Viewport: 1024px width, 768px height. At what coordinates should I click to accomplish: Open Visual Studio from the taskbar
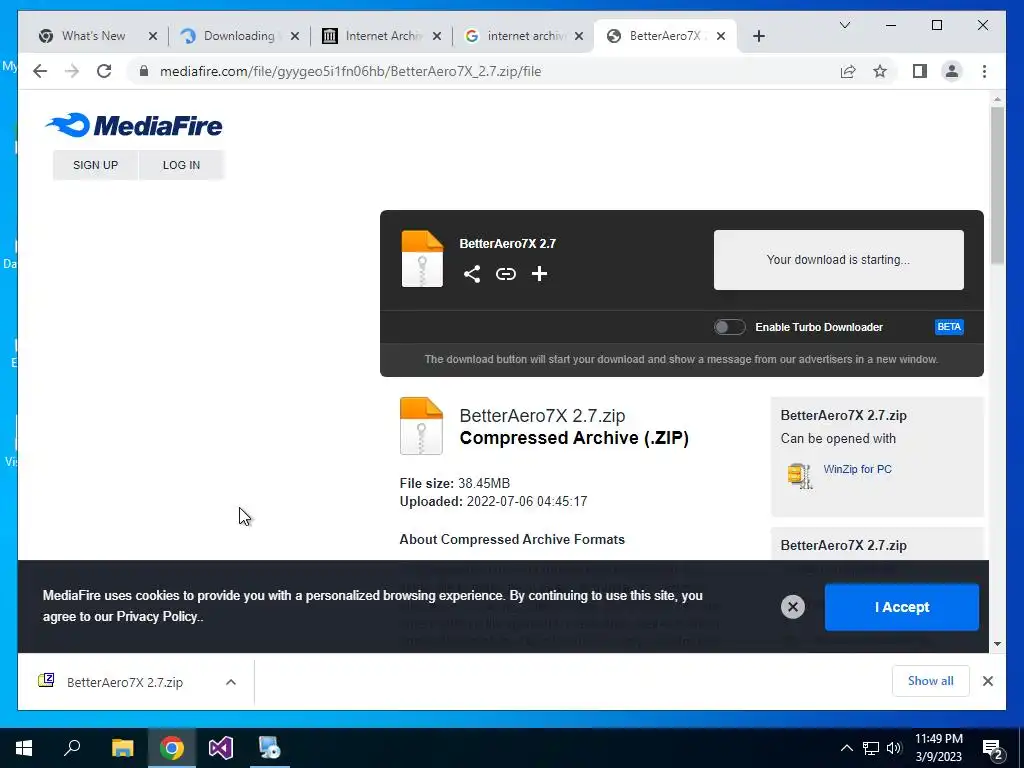221,748
